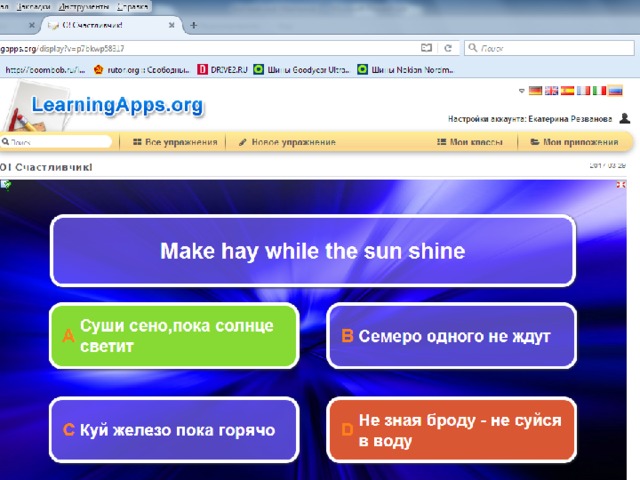
Task: Open the Новое упражнение menu item
Action: coord(287,142)
